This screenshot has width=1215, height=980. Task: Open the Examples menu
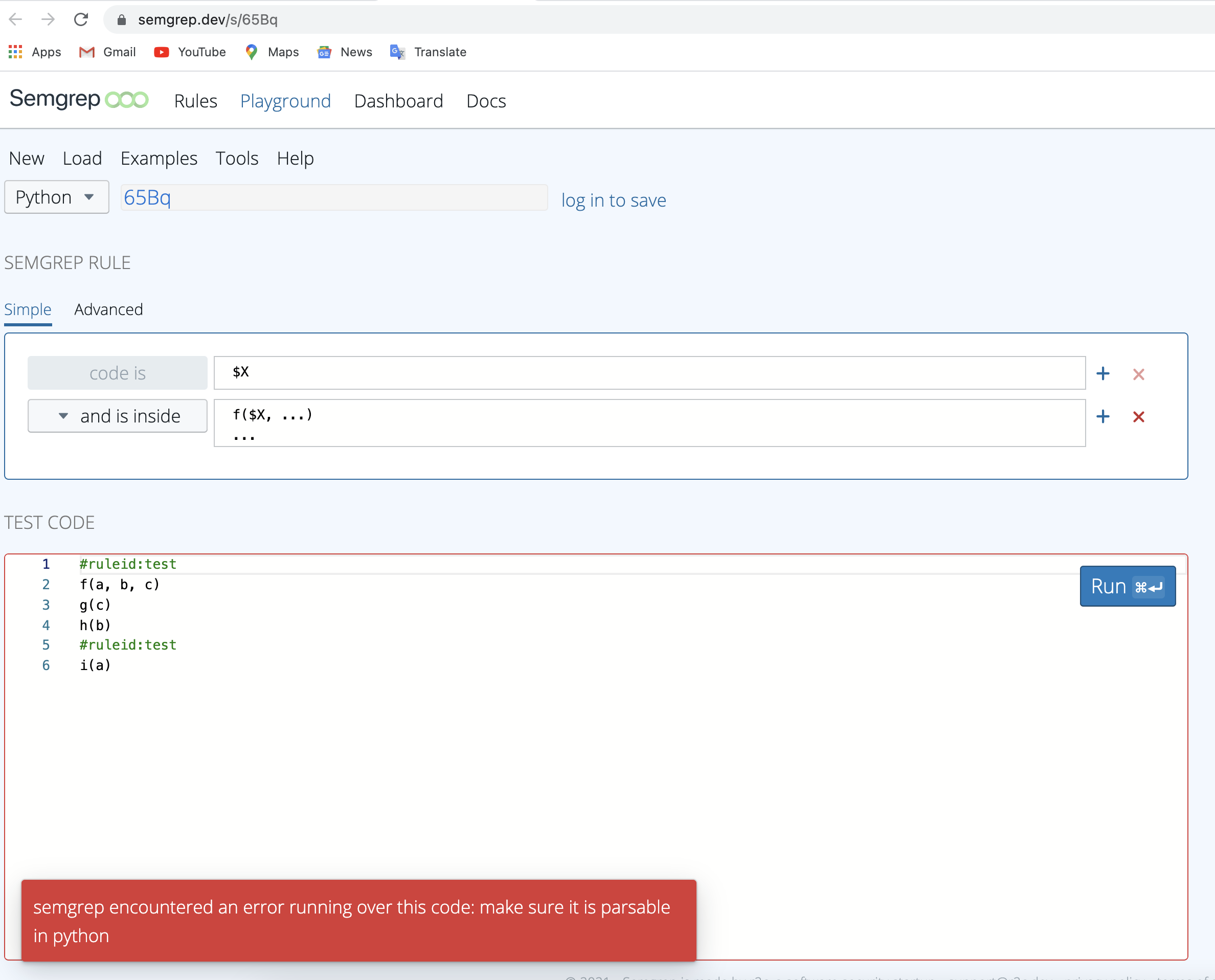pyautogui.click(x=159, y=159)
